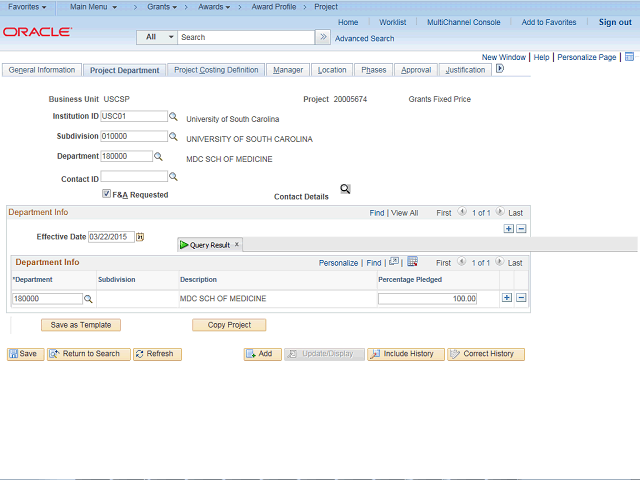Delete the MDC SCH OF MEDICINE row
Screen dimensions: 640x480
pyautogui.click(x=521, y=298)
